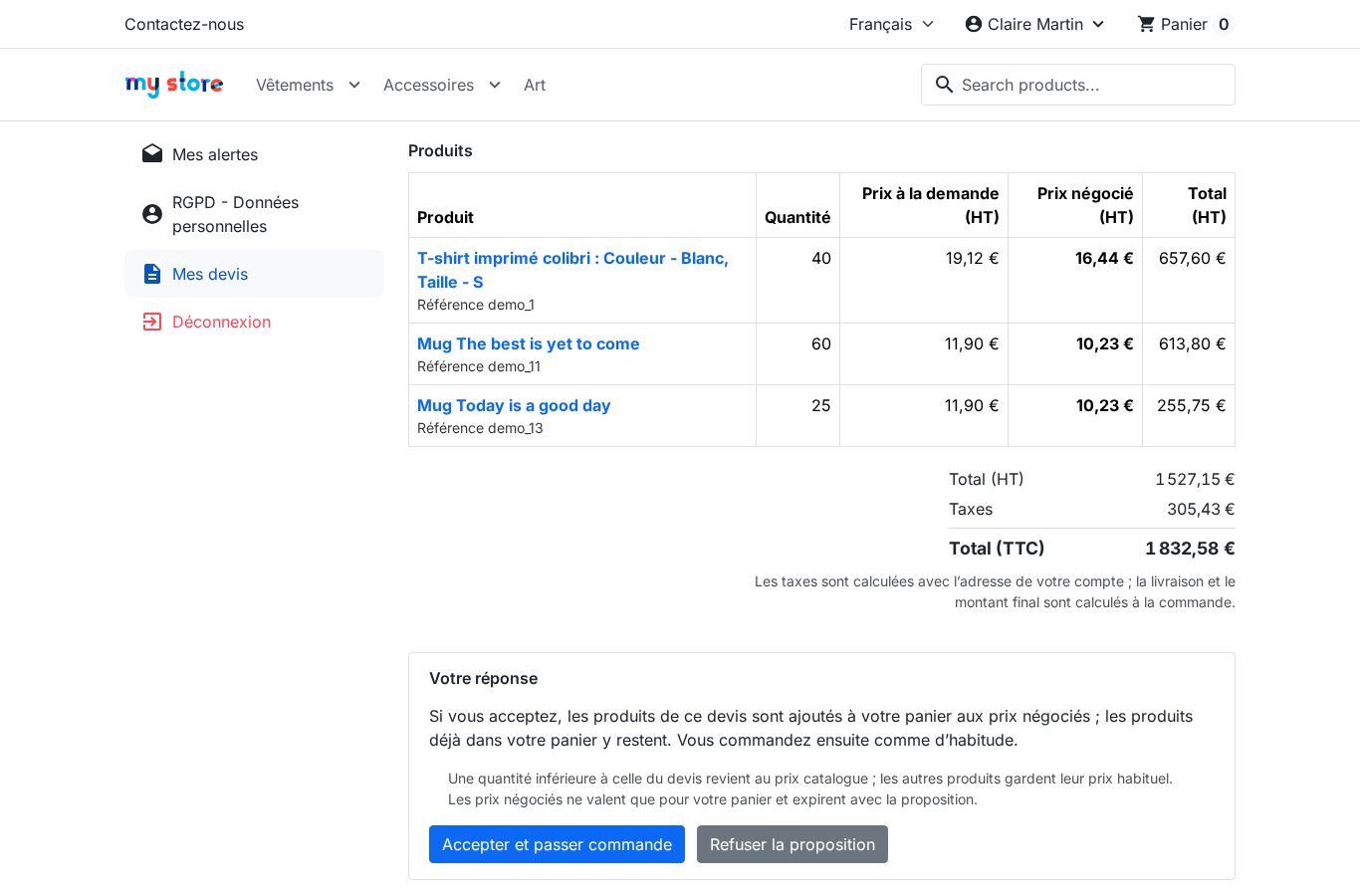Click the Total (TTC) amount 1 832,58 €
Viewport: 1360px width, 896px height.
[x=1190, y=549]
